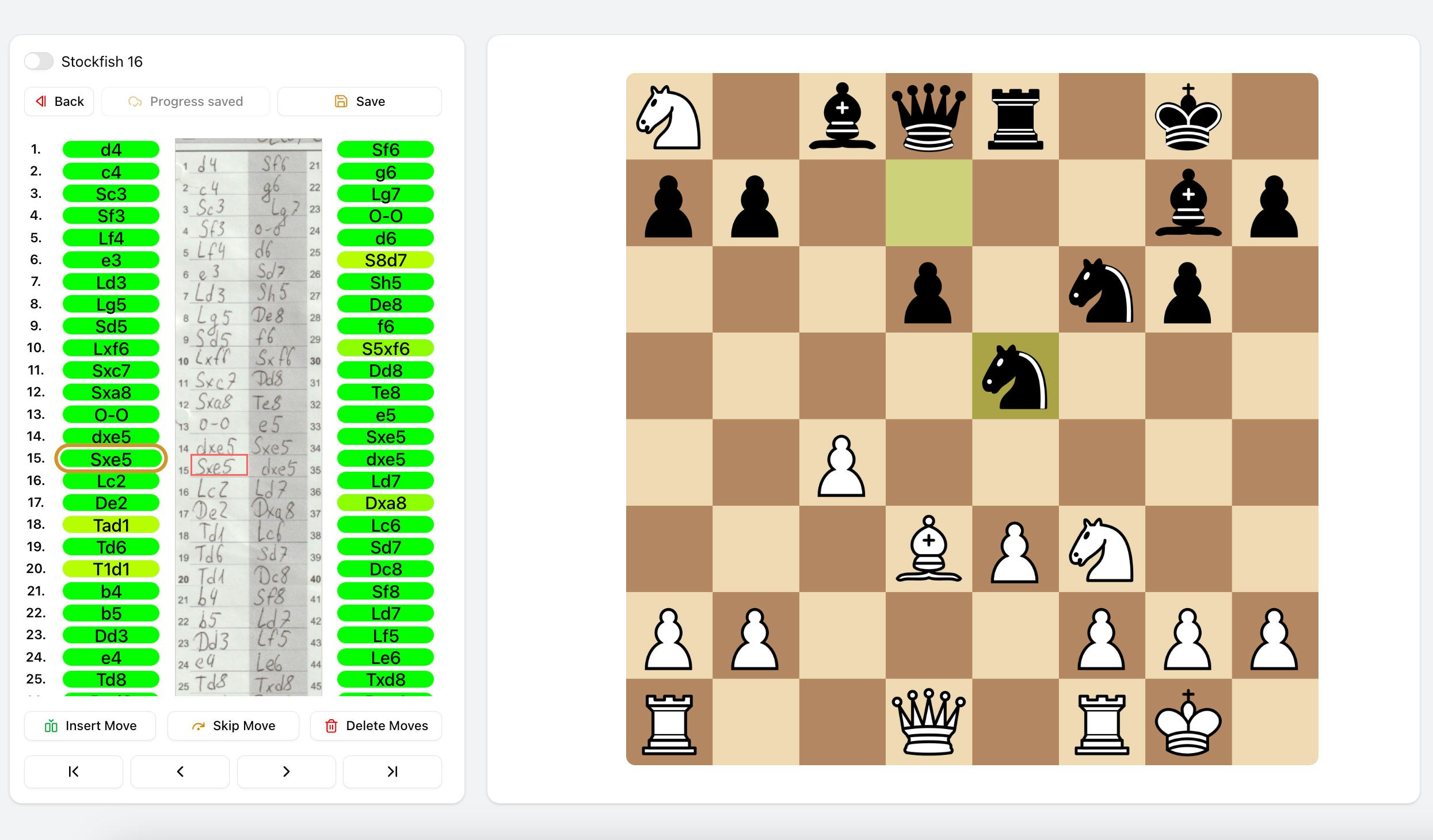Select move 15 Sxe5 in the move list
Screen dimensions: 1433x840
[110, 459]
